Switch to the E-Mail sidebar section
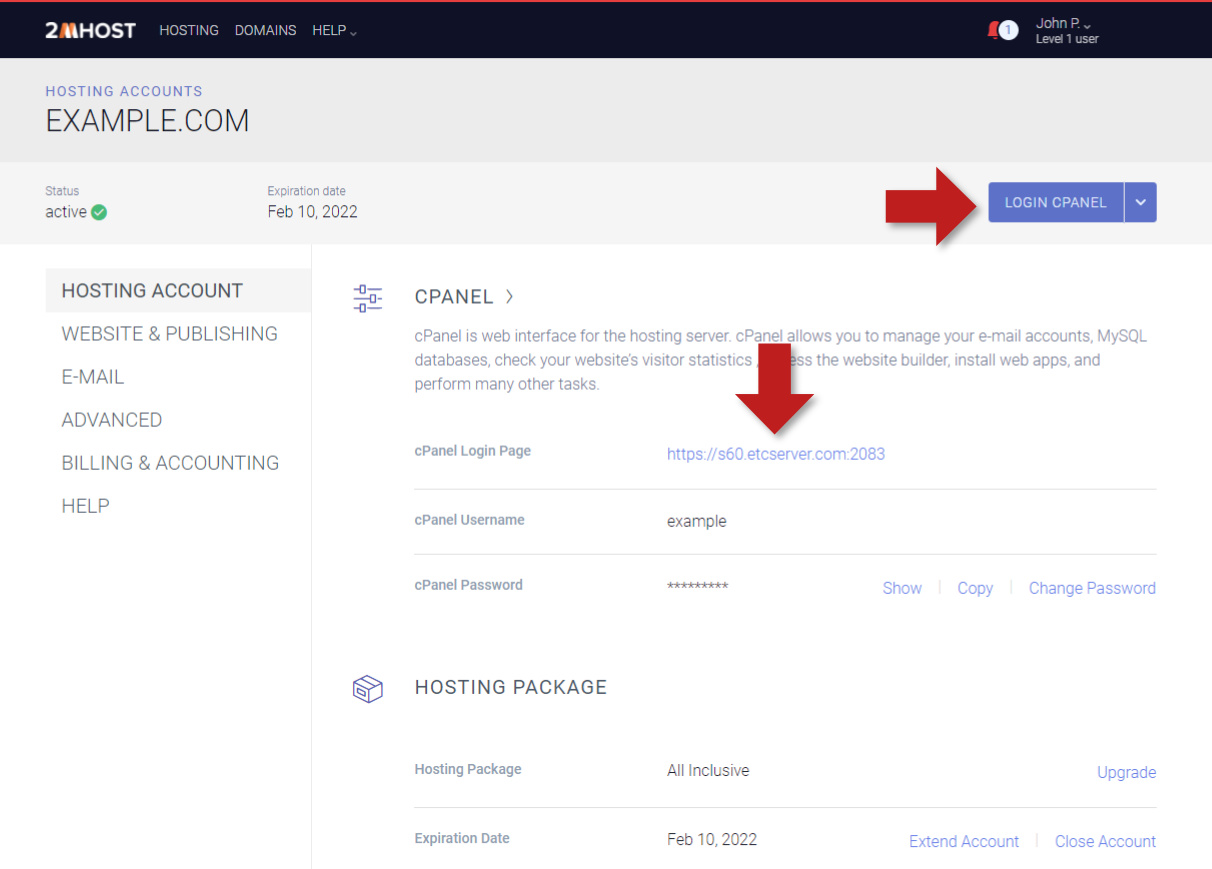 point(93,377)
